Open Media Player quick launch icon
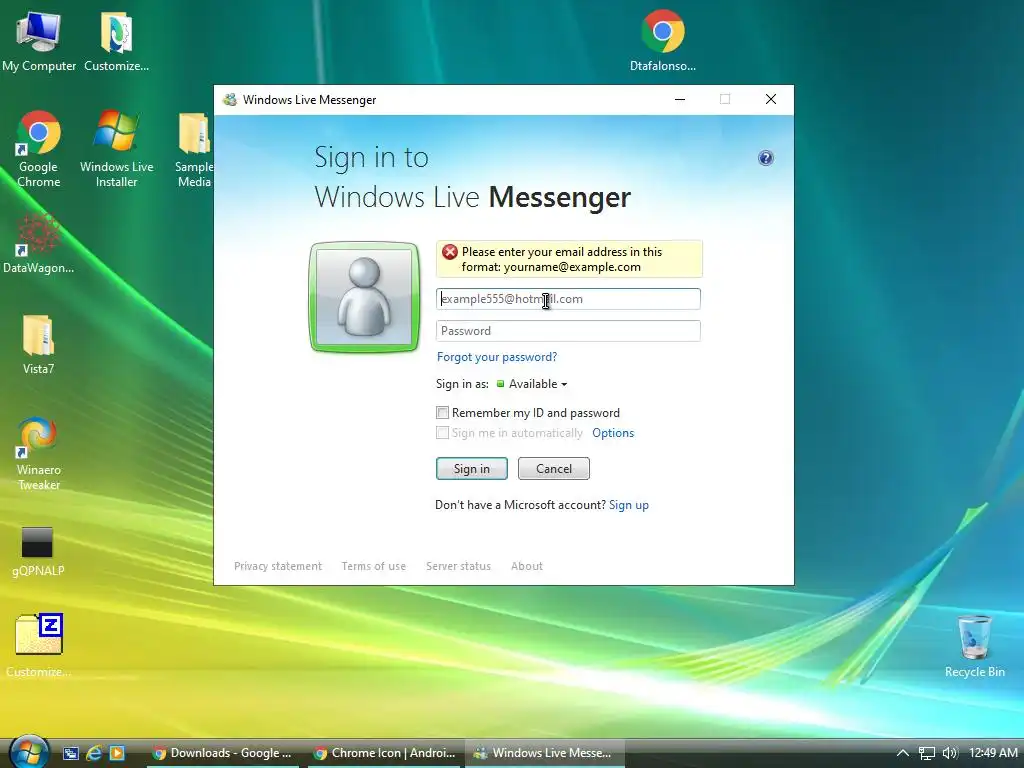Viewport: 1024px width, 768px height. (117, 753)
